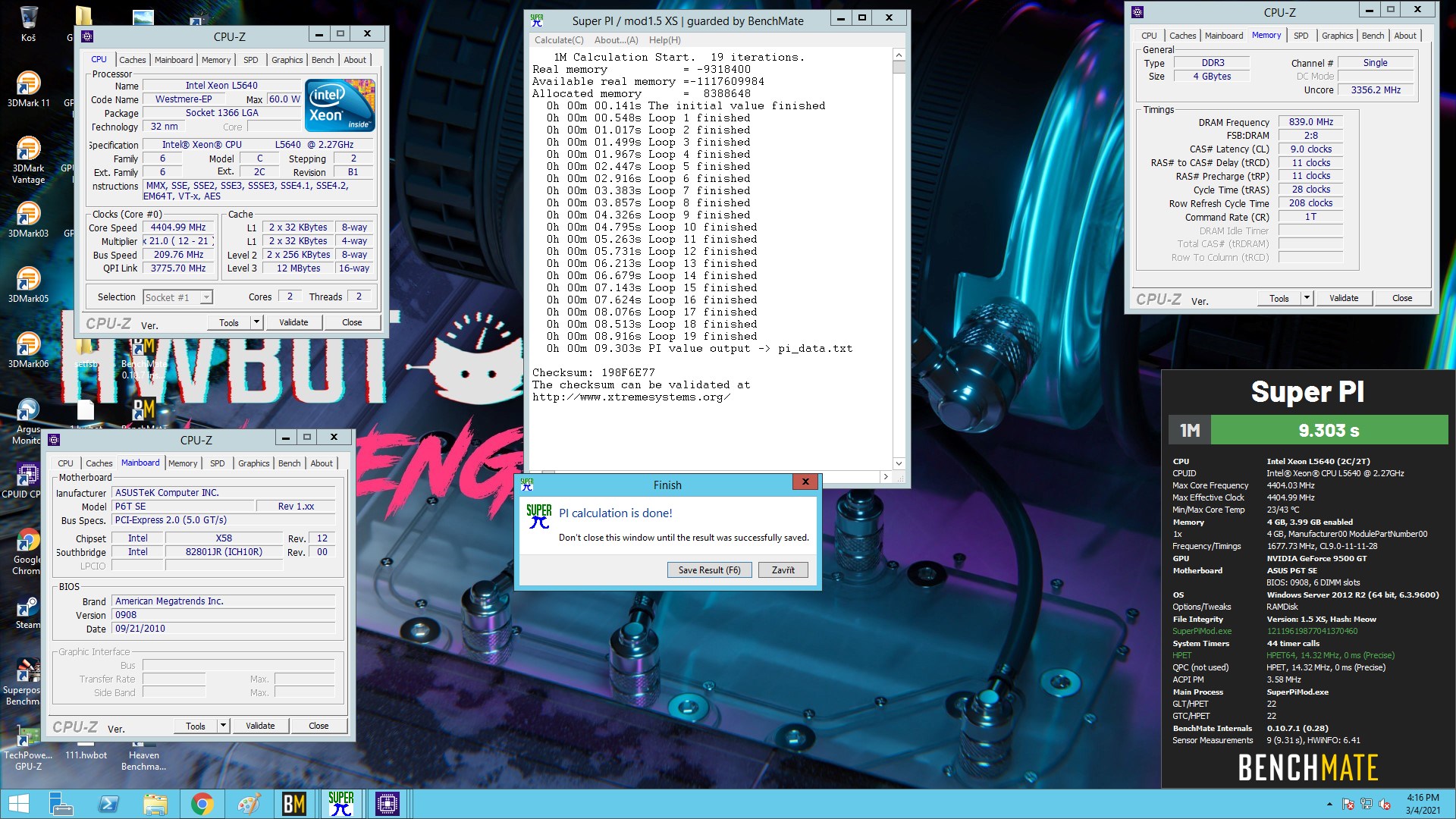Open Server Manager from the taskbar
Screen dimensions: 1456x819
point(61,804)
